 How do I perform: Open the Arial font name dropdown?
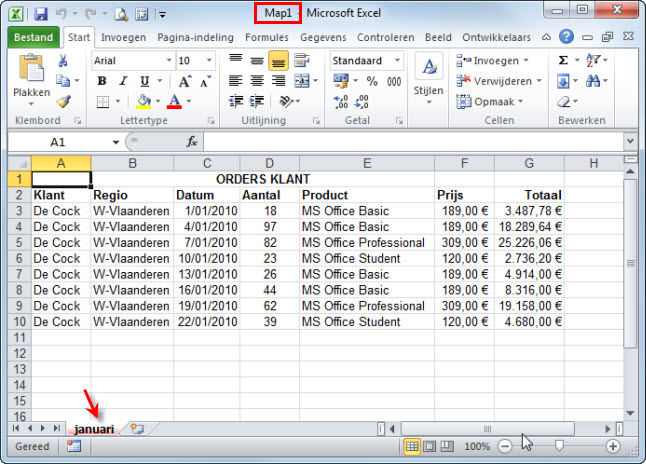click(x=169, y=61)
